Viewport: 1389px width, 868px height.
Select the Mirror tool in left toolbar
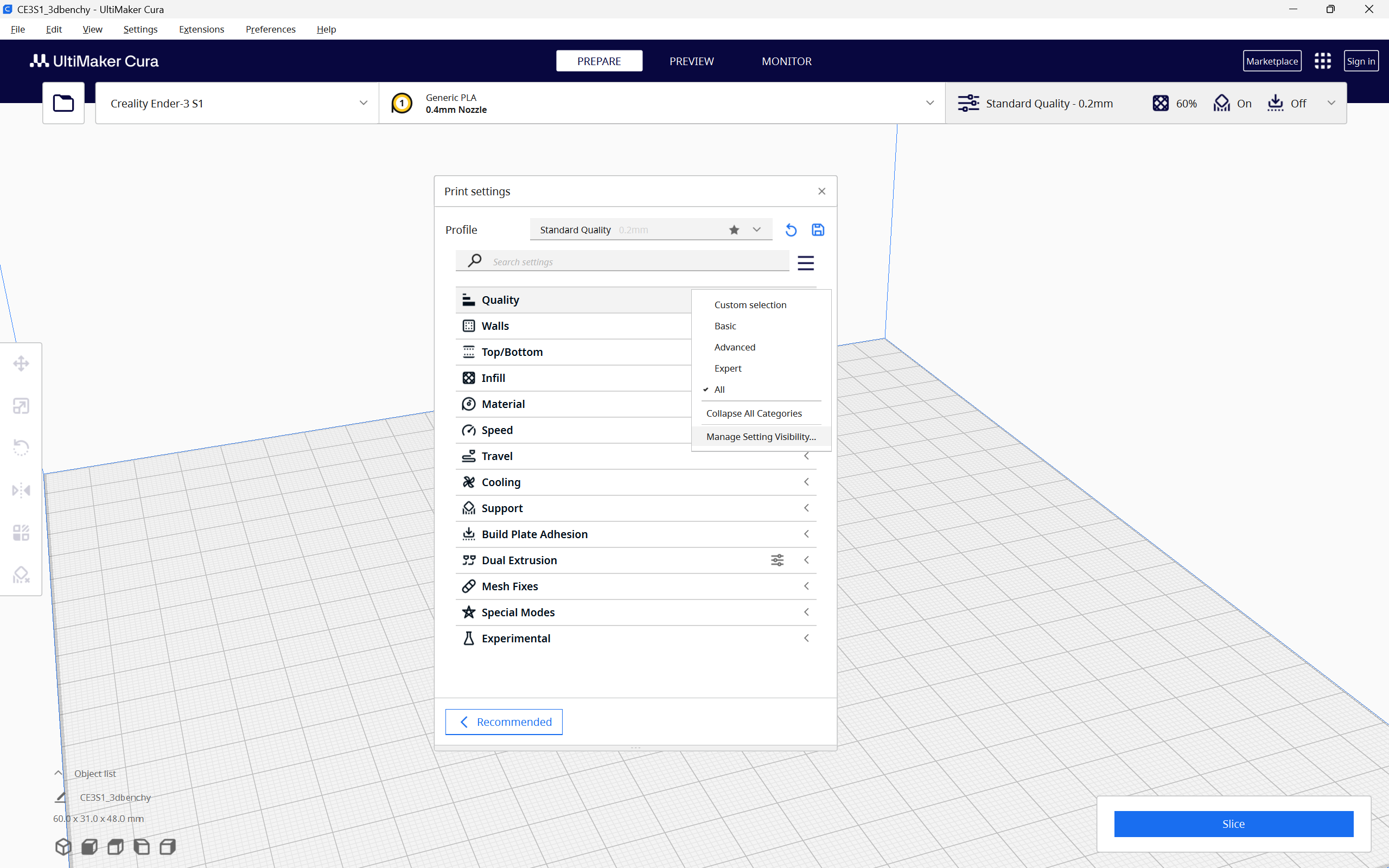21,490
